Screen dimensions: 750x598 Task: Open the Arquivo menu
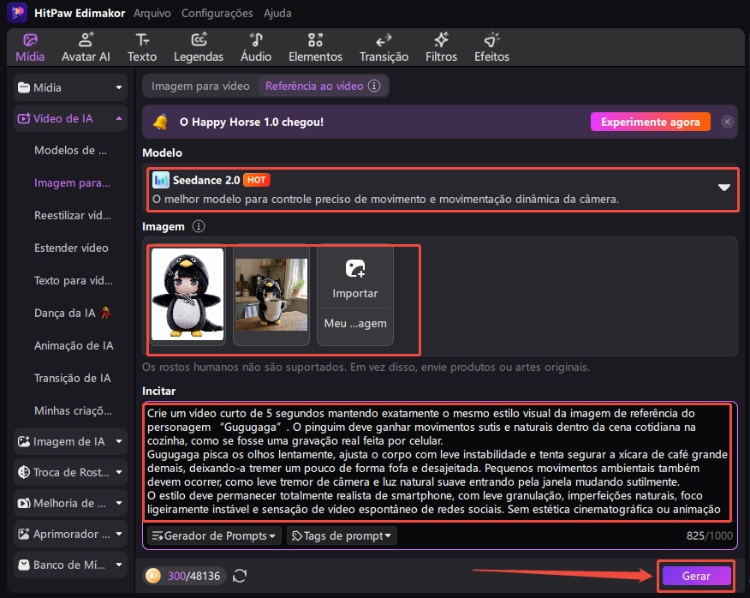[x=152, y=13]
